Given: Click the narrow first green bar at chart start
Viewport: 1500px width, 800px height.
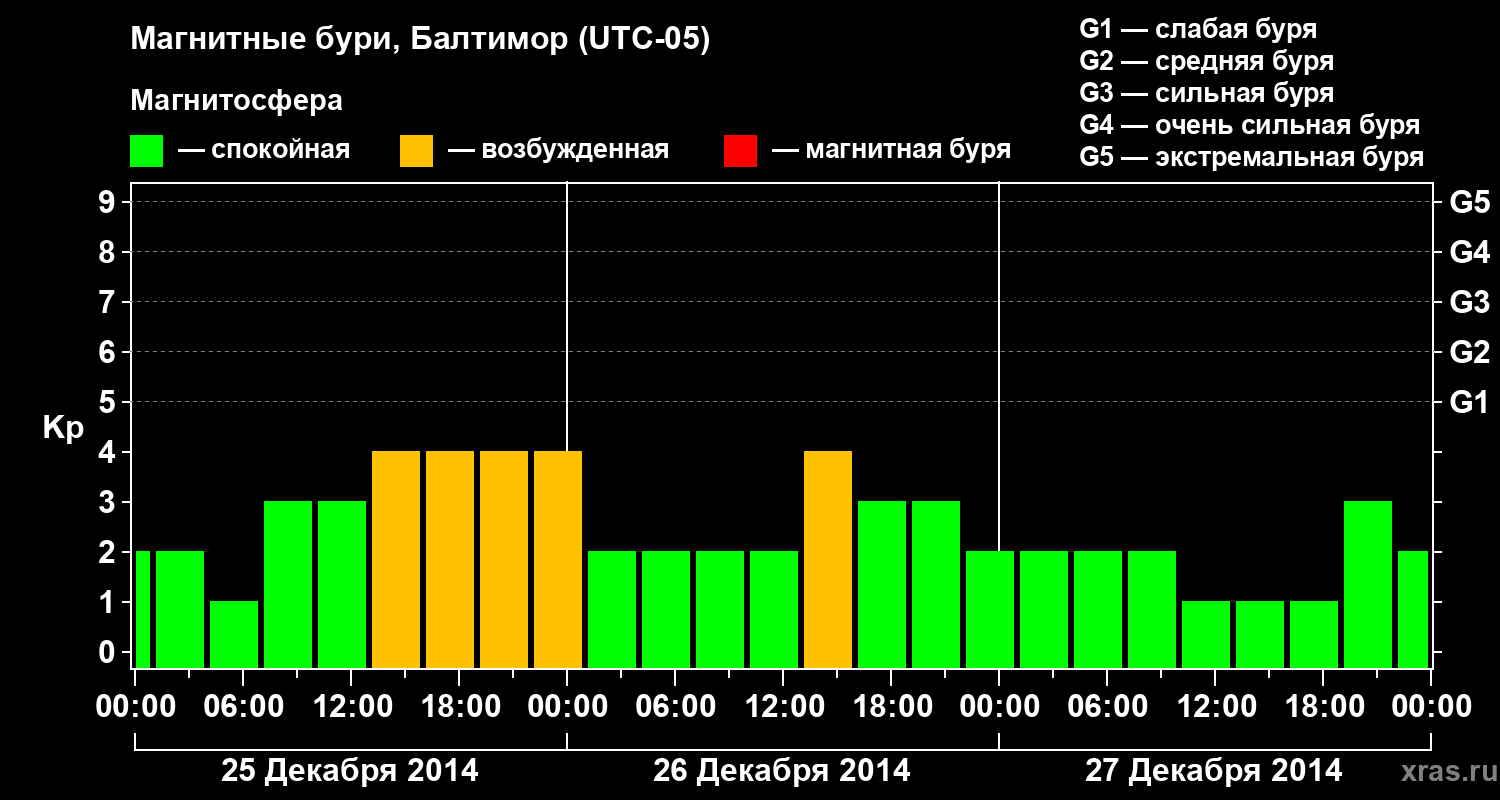Looking at the screenshot, I should tap(142, 609).
